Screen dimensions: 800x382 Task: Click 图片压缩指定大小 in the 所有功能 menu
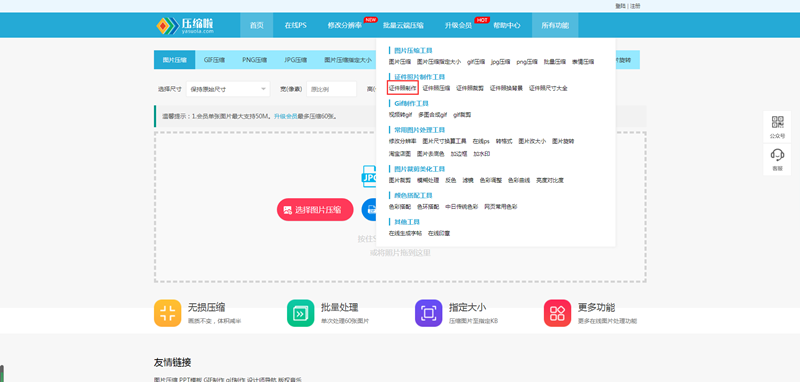click(439, 62)
